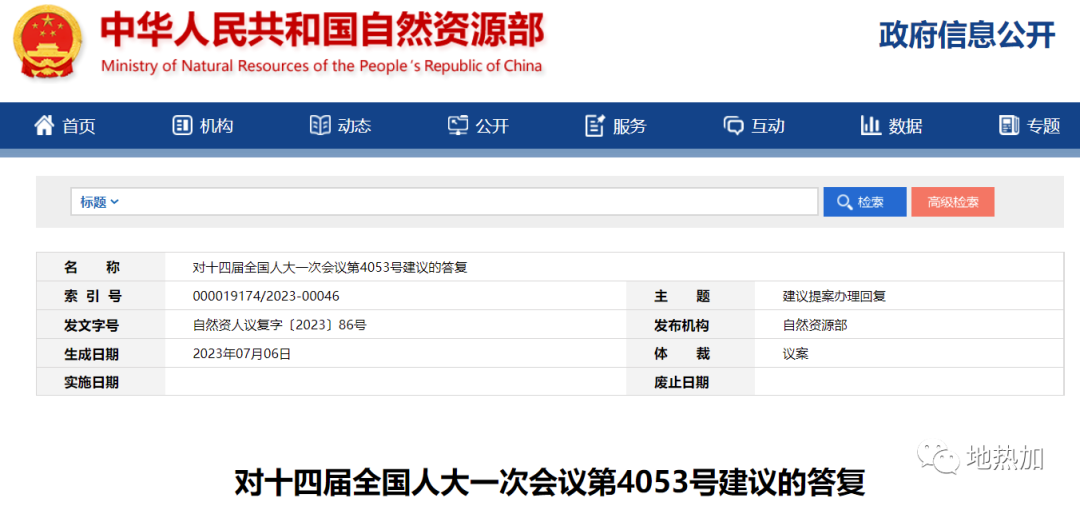Click the 体裁 label cell

(x=690, y=354)
